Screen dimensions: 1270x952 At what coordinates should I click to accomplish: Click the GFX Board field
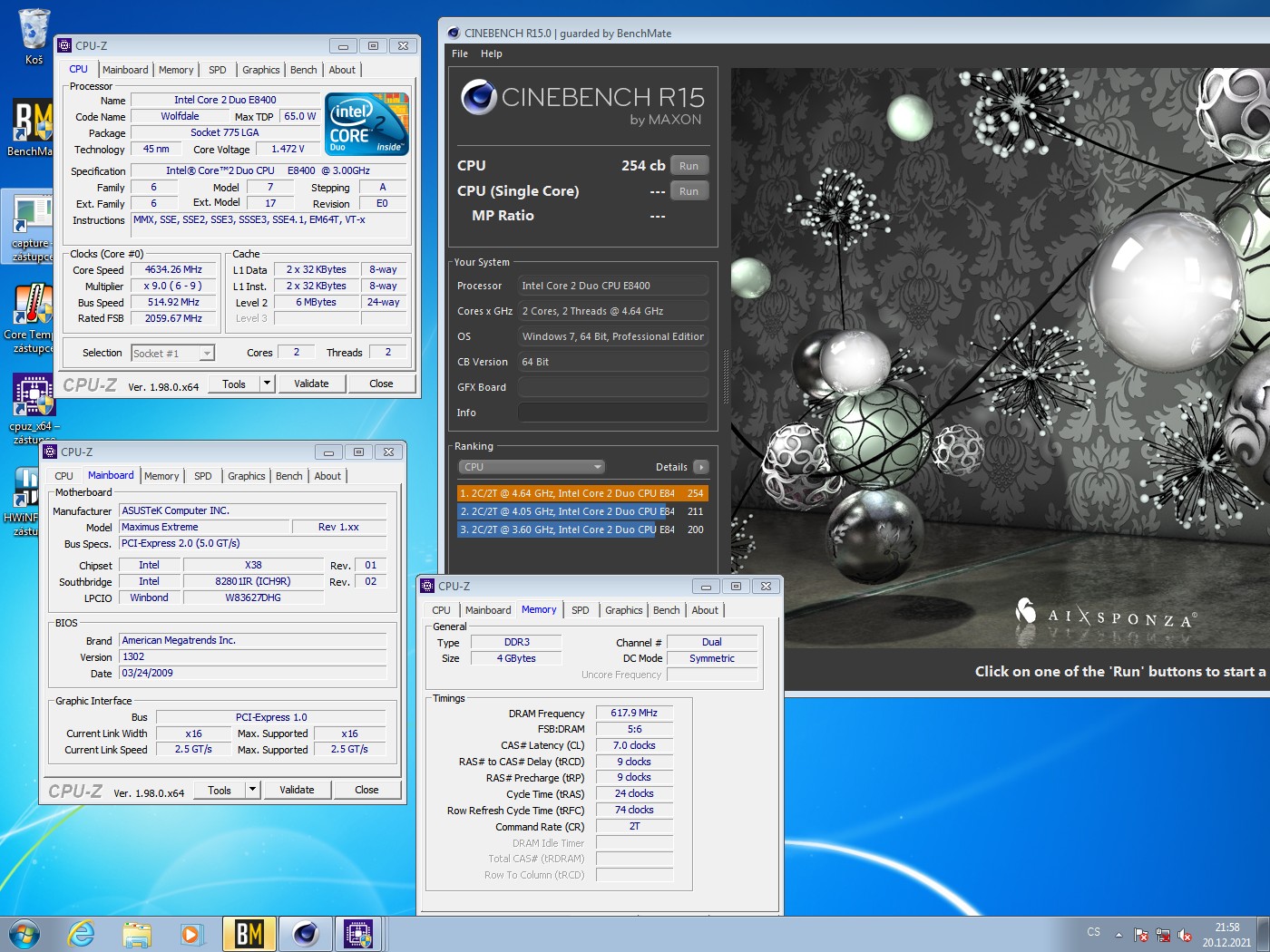613,387
